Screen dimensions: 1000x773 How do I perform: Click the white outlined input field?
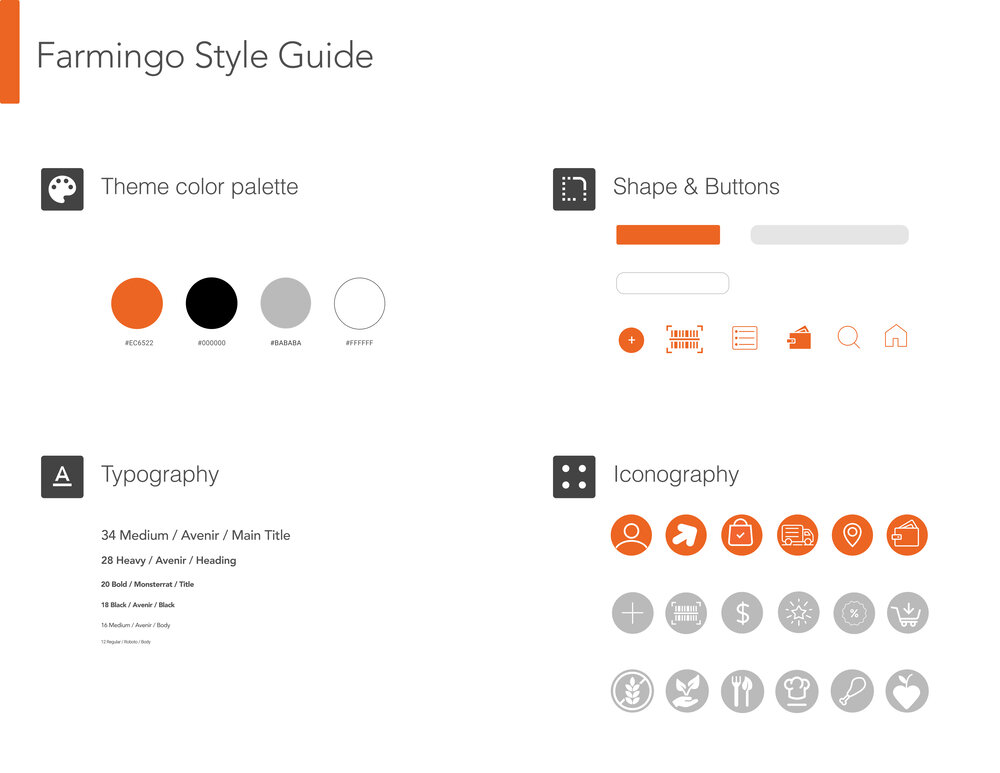coord(672,283)
